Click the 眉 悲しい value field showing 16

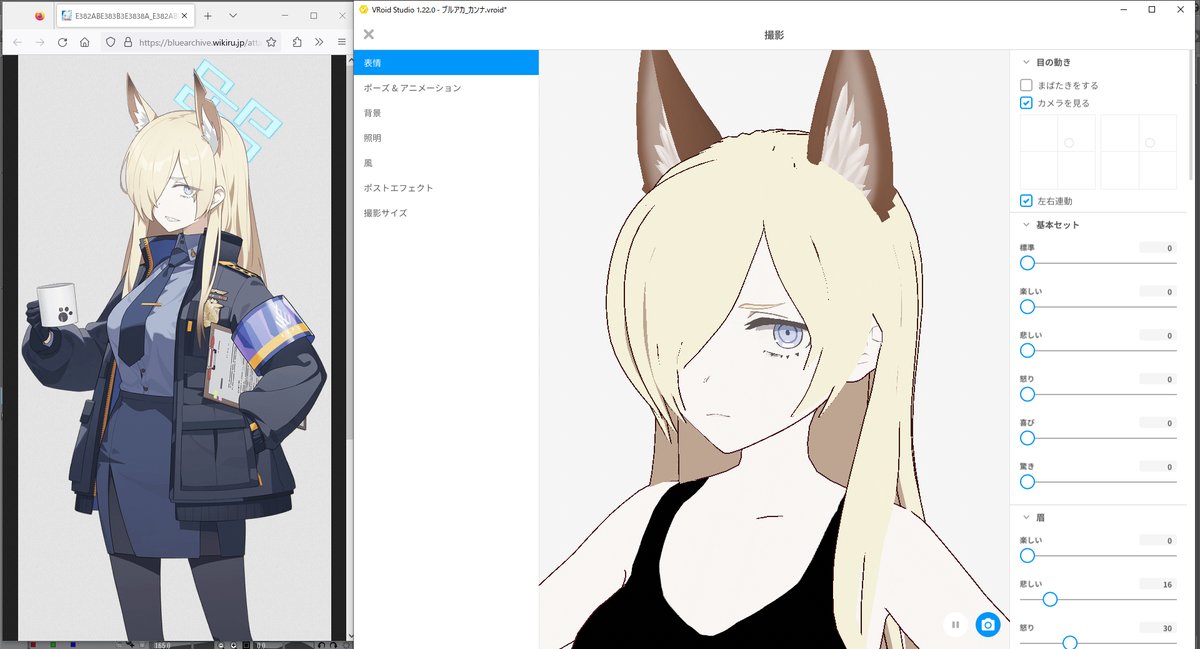(1158, 584)
